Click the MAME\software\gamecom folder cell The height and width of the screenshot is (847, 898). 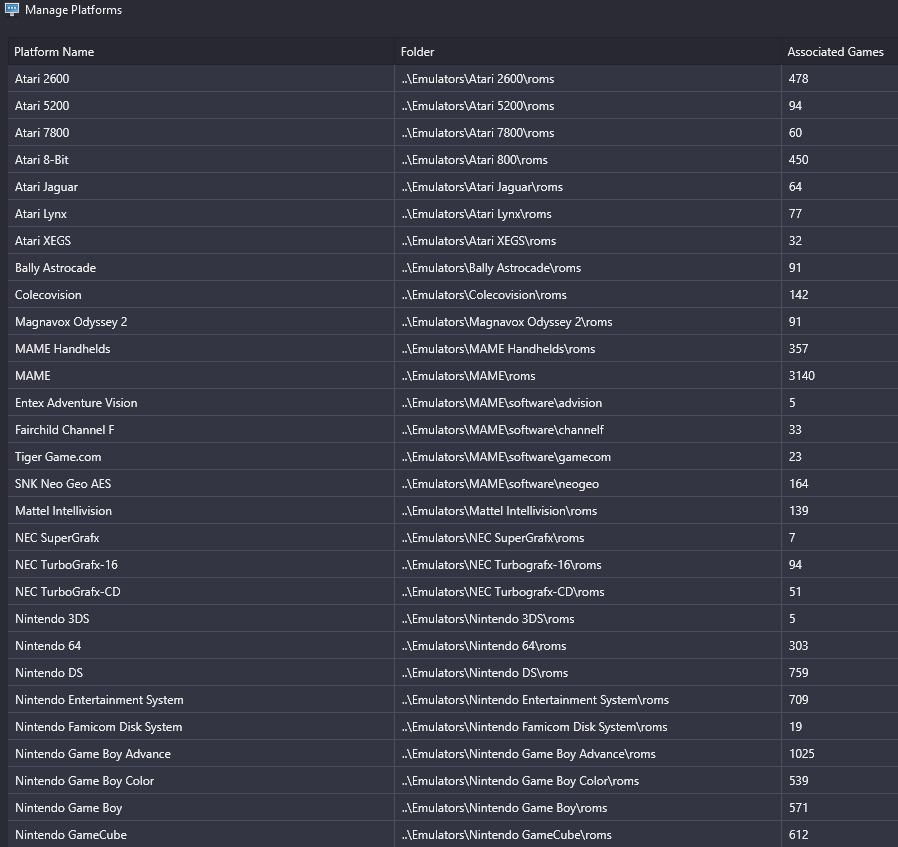[x=588, y=456]
